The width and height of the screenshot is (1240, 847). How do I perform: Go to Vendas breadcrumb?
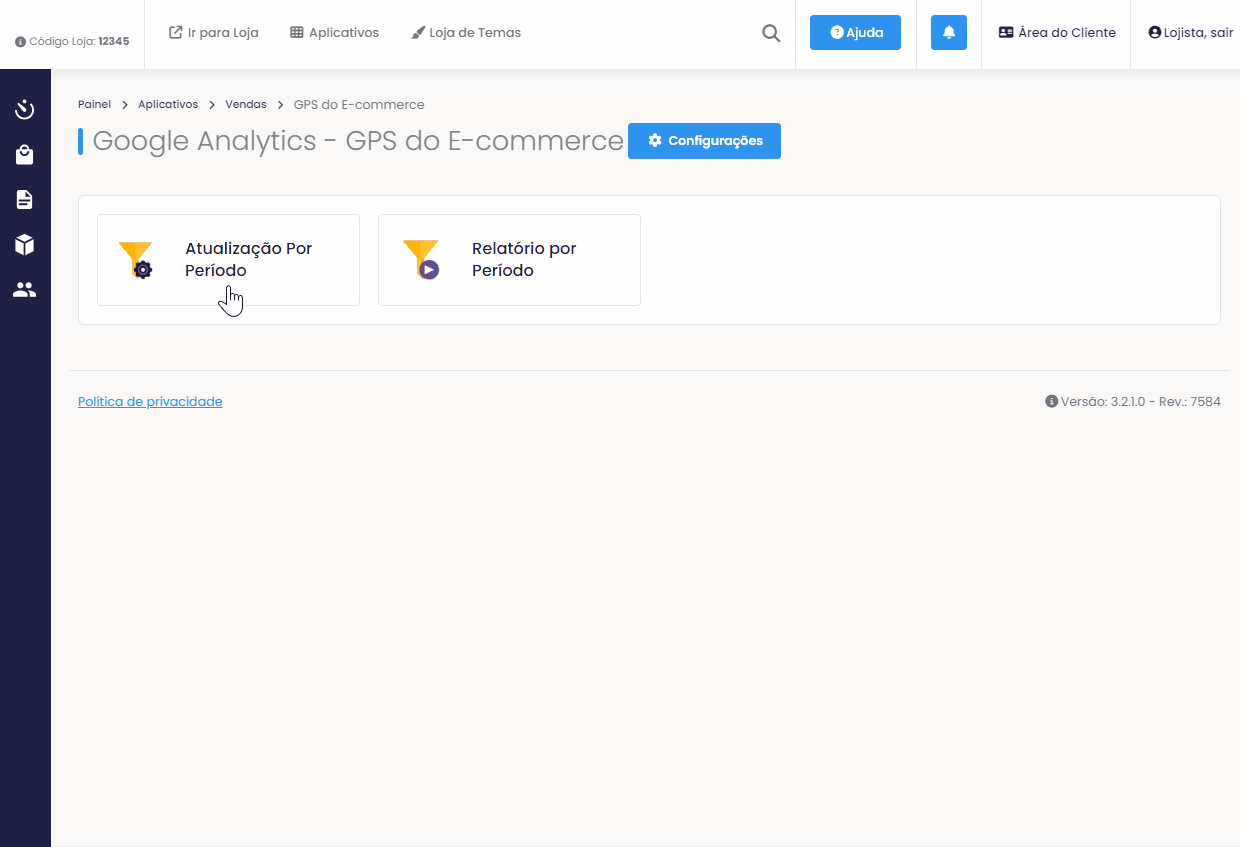click(246, 104)
